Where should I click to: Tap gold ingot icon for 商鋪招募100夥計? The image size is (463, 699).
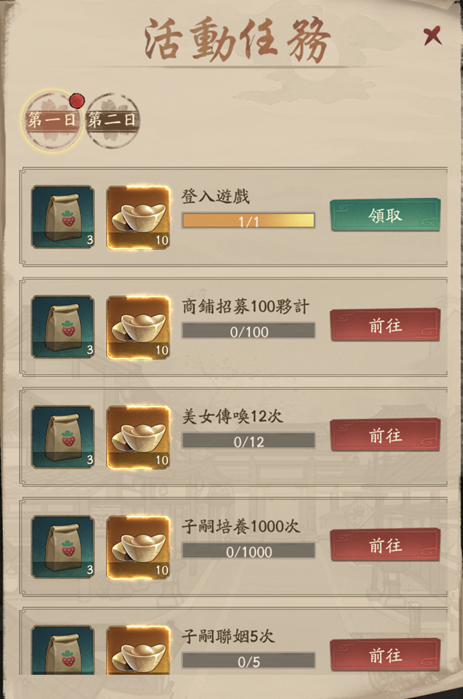[x=138, y=327]
